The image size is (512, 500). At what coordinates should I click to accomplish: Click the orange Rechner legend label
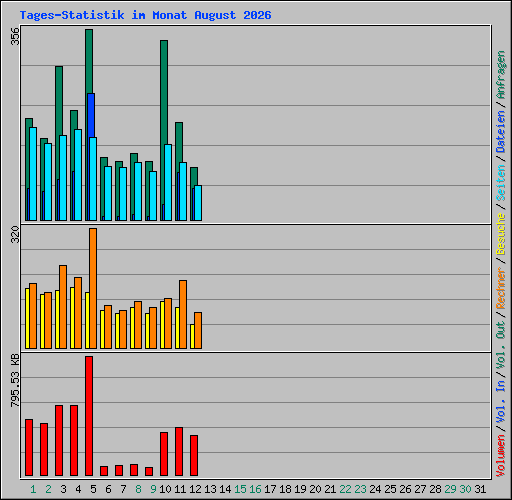coord(501,288)
